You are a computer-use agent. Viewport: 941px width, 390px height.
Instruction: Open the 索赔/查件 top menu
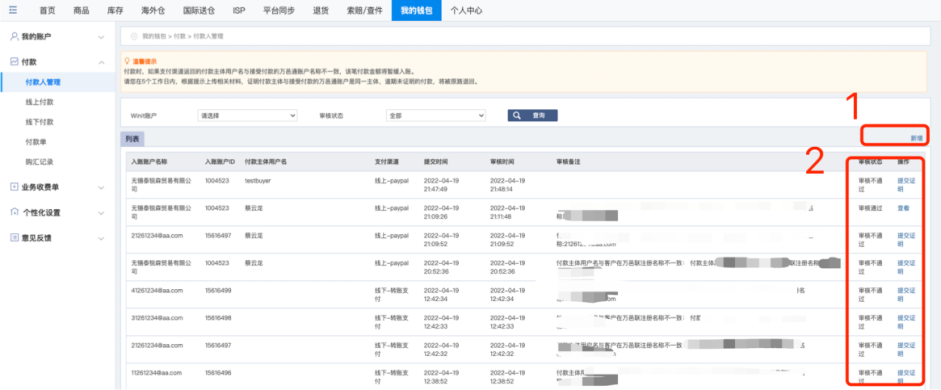[364, 11]
